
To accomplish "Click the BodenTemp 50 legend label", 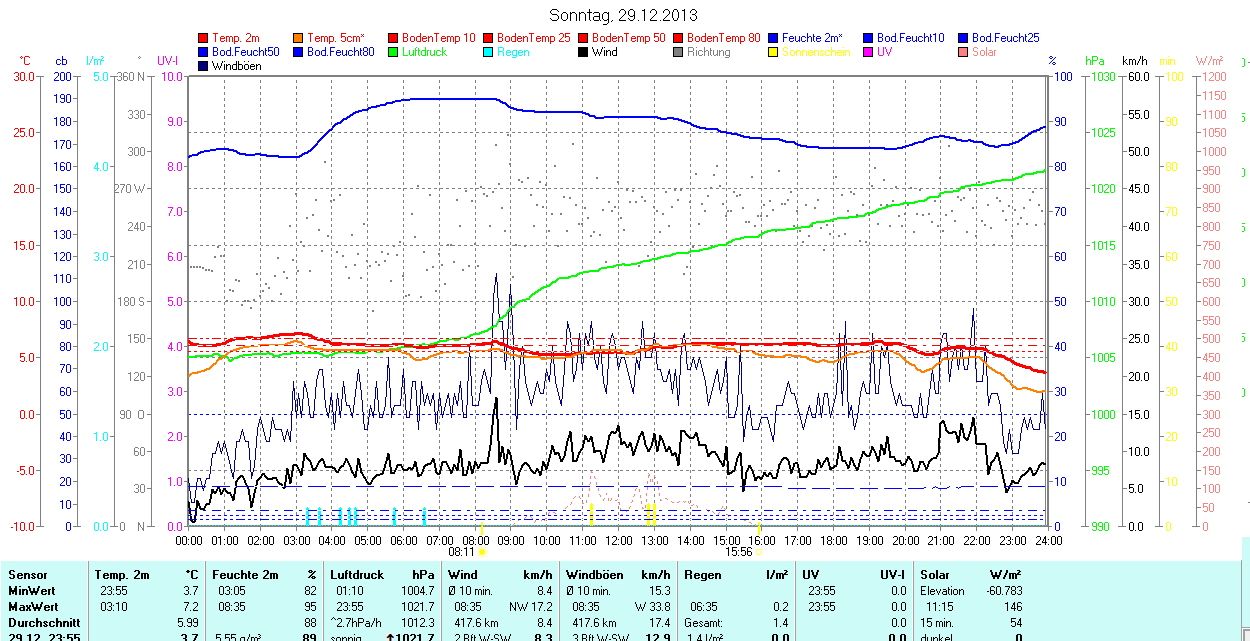I will click(x=629, y=38).
